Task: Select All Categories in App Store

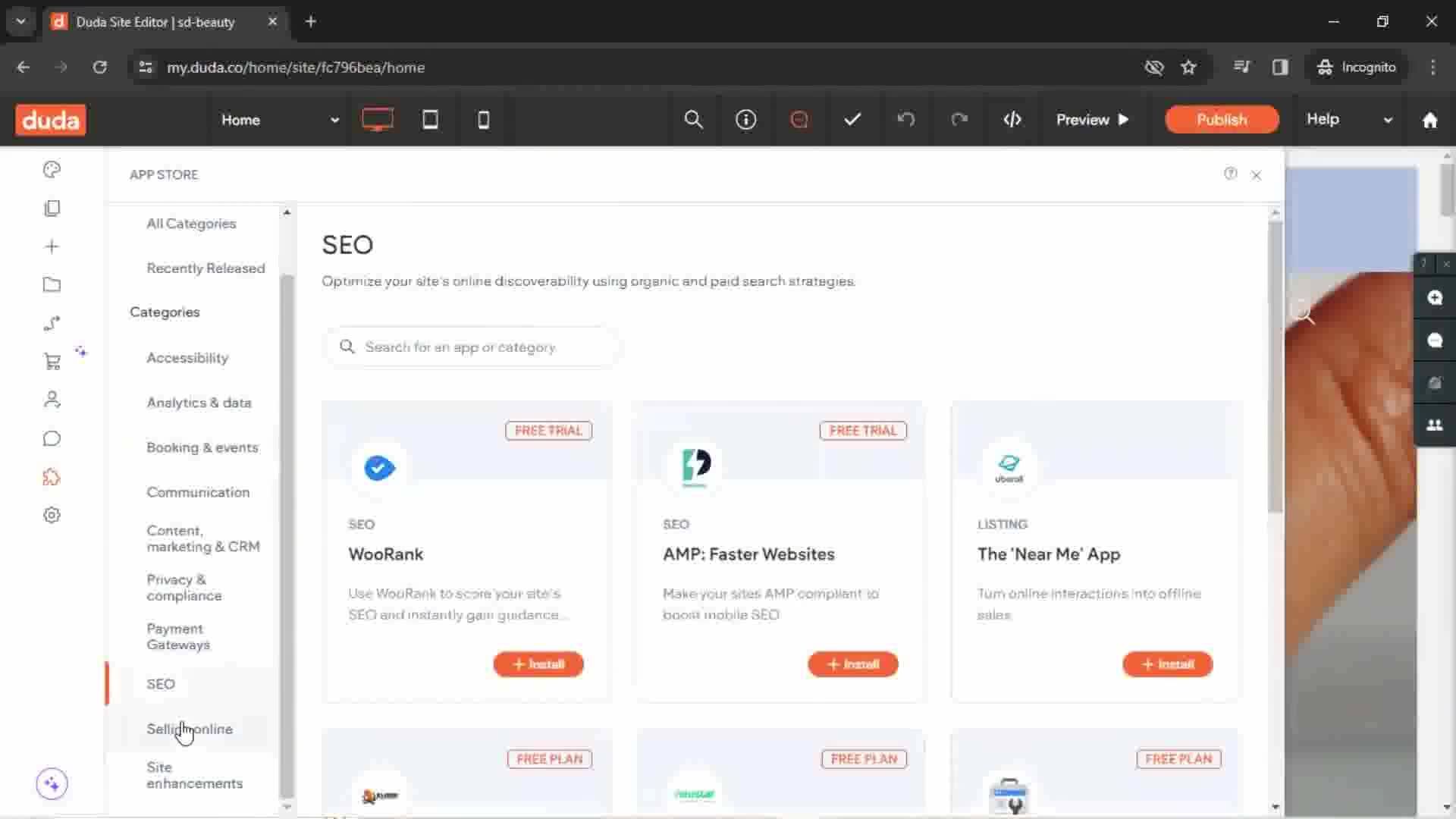Action: 191,224
